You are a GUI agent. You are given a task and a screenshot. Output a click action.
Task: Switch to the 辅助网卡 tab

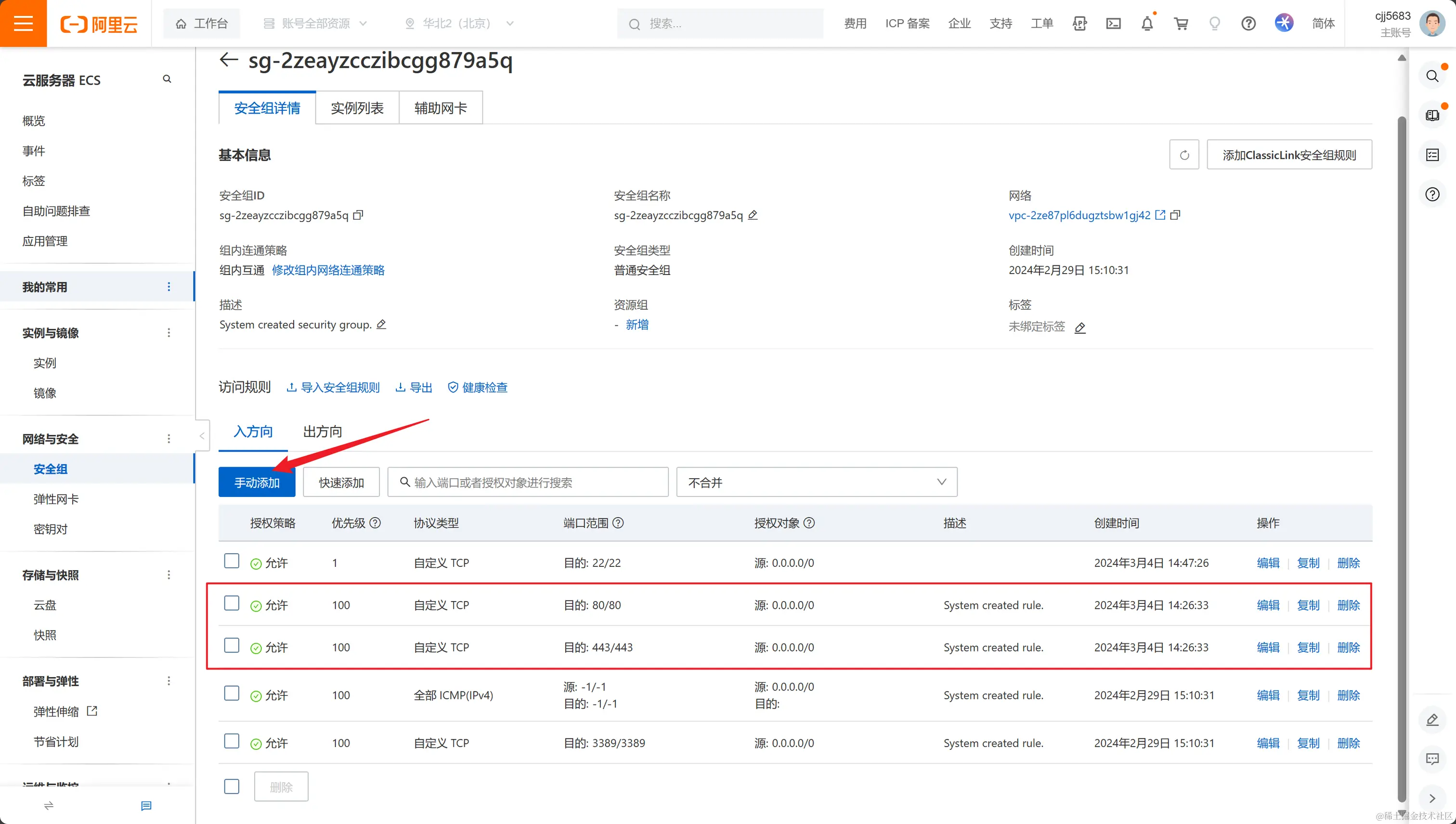(441, 107)
